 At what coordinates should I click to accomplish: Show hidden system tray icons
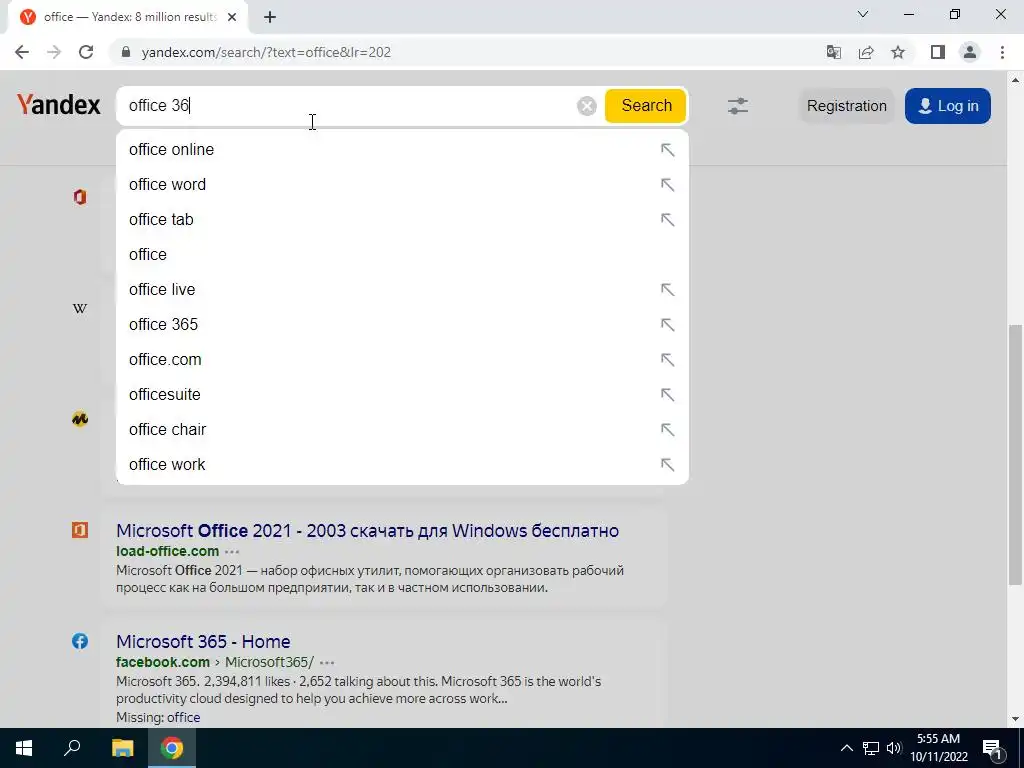[846, 748]
